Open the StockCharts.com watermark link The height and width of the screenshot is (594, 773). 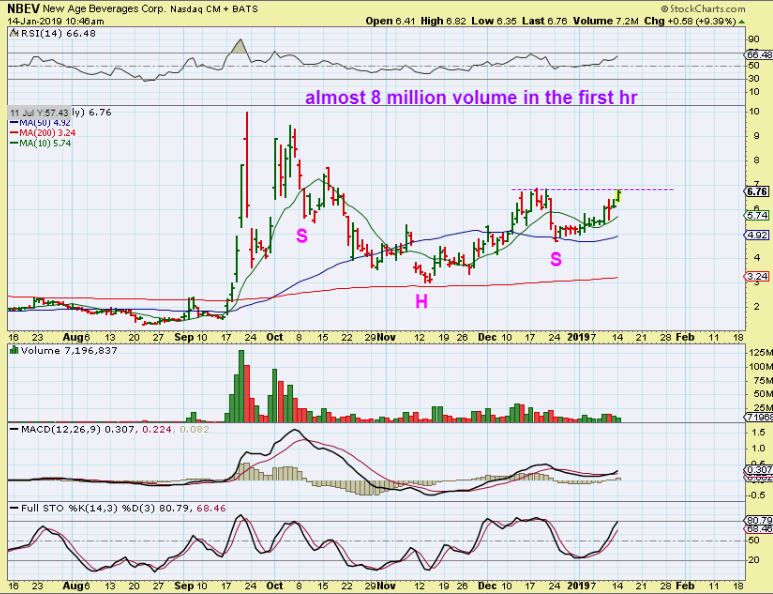703,9
